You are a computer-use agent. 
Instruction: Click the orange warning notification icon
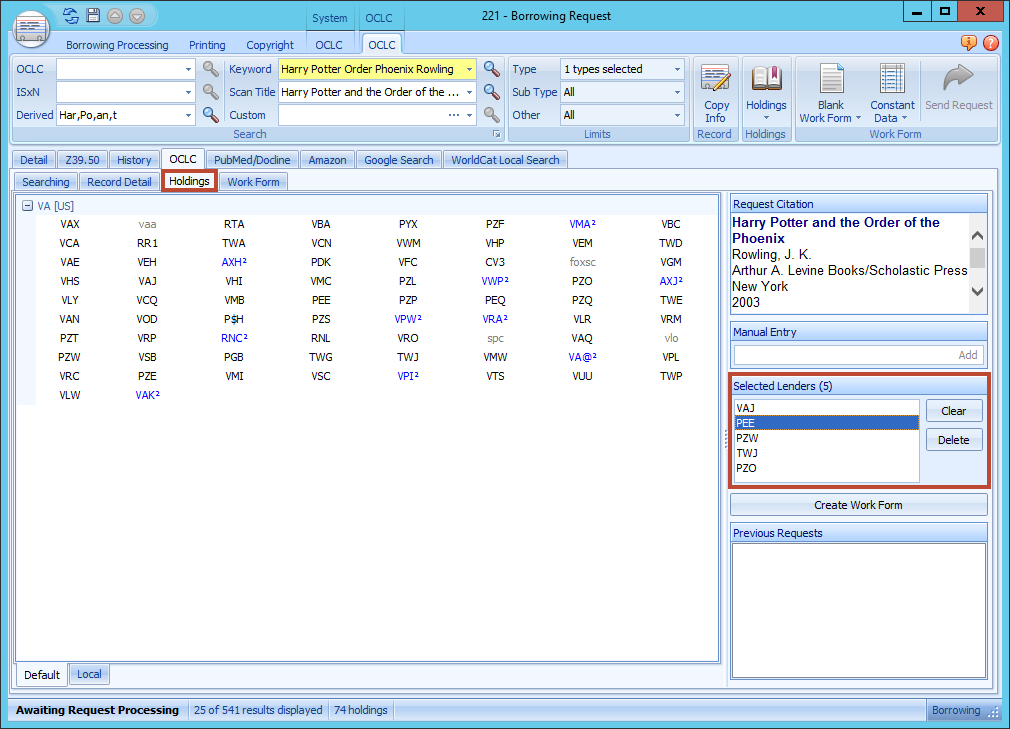pyautogui.click(x=968, y=44)
